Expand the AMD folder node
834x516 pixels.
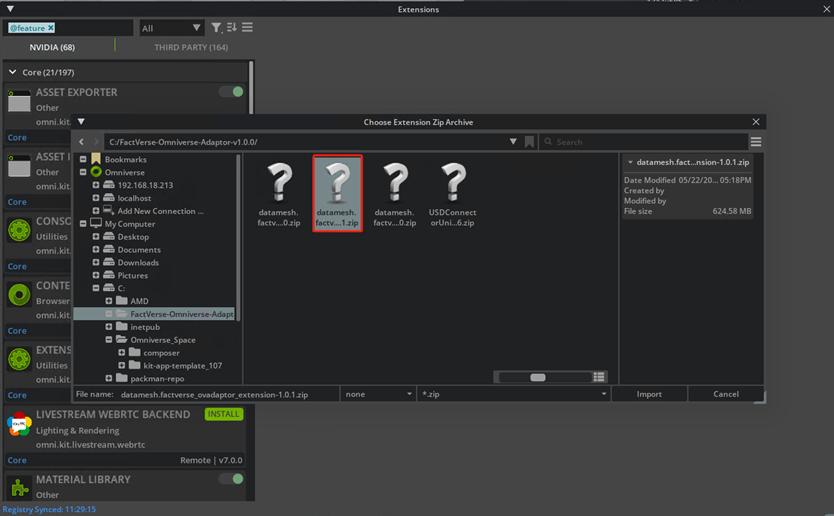(x=109, y=301)
